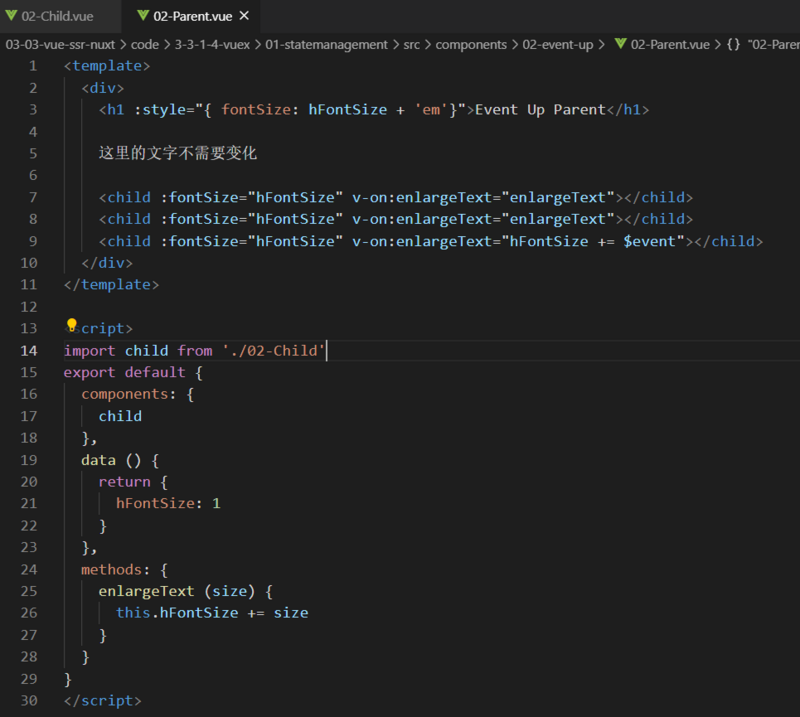Click the ':style' attribute on the h1
Screen dimensions: 800x717
click(160, 110)
